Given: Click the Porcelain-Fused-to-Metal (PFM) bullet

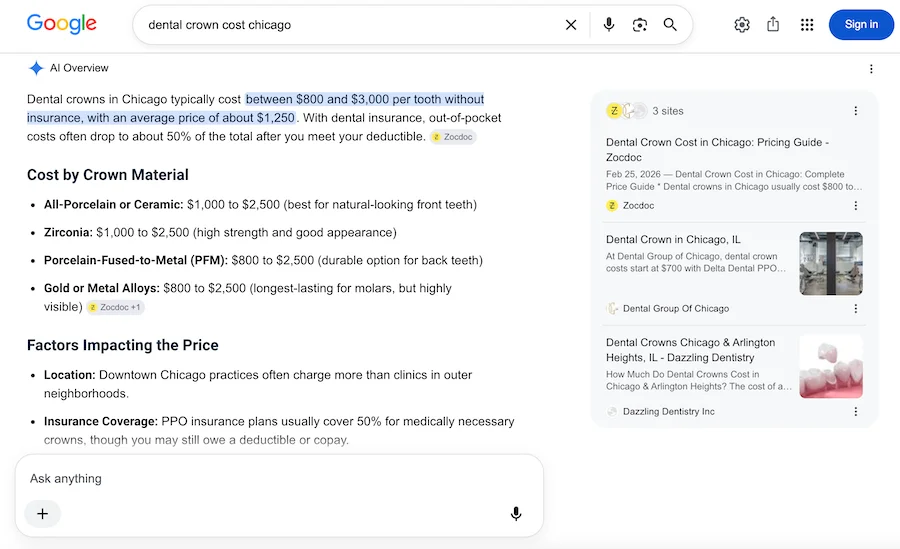Looking at the screenshot, I should pyautogui.click(x=263, y=260).
